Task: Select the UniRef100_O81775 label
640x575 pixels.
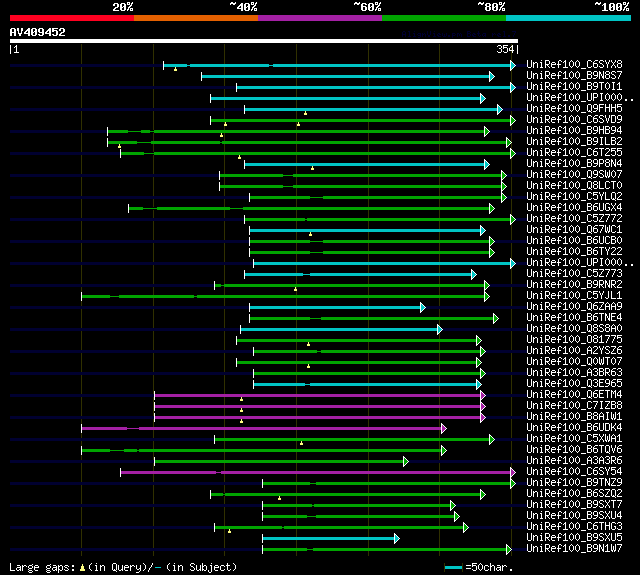Action: [x=574, y=340]
